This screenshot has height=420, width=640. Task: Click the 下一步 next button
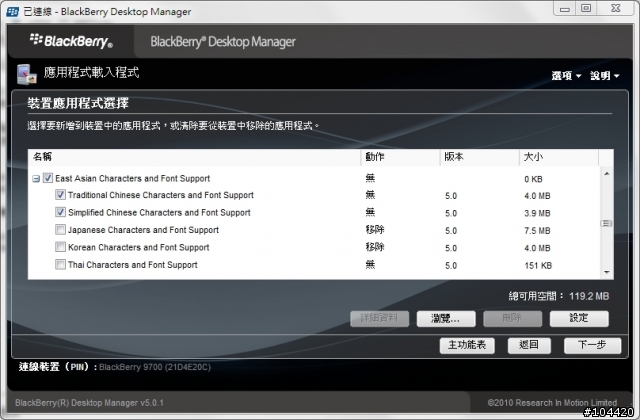pos(592,345)
